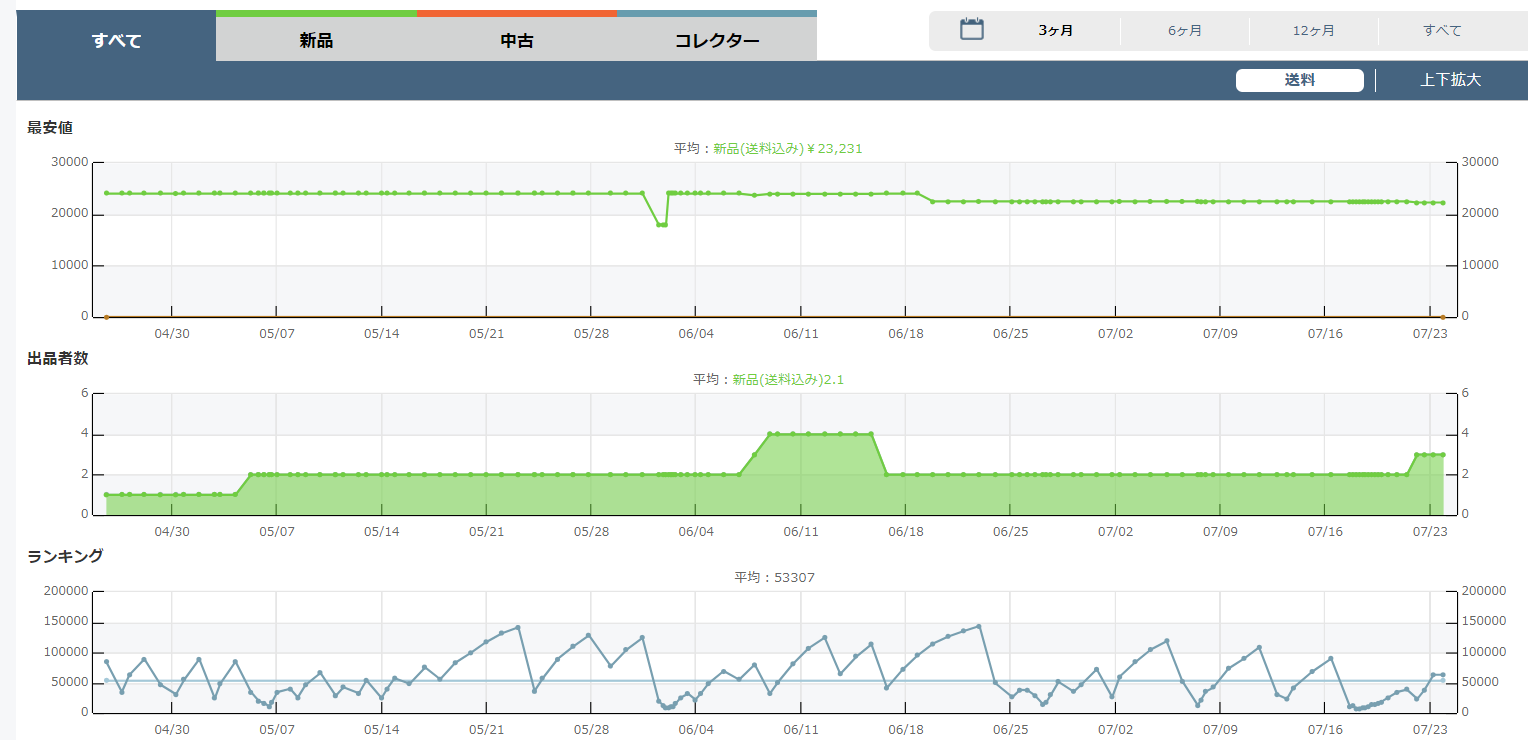Image resolution: width=1528 pixels, height=740 pixels.
Task: Click the 新品(送料込み)2.1 legend in 出品者数
Action: pos(794,380)
